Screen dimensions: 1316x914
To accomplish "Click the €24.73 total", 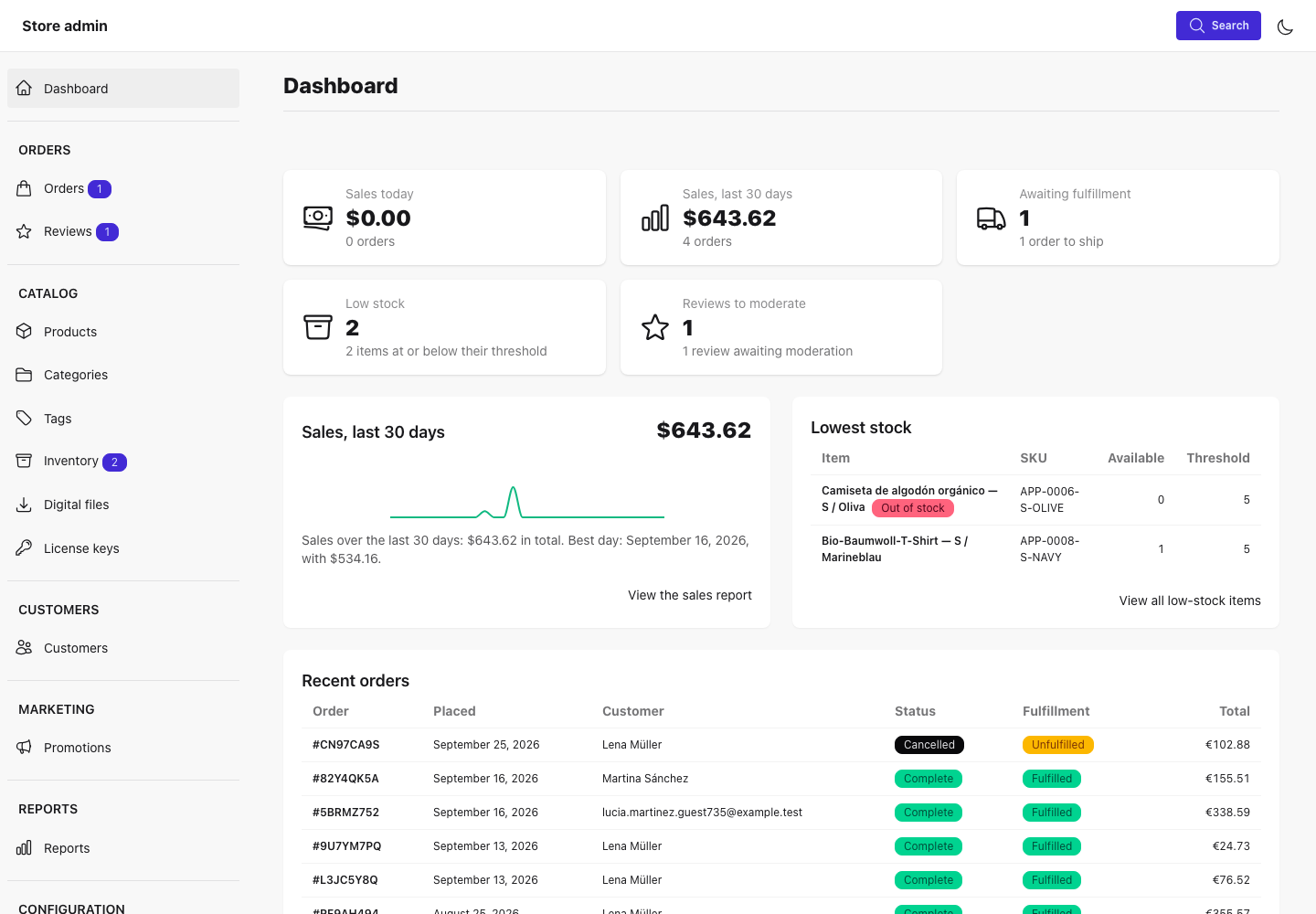I will 1231,846.
